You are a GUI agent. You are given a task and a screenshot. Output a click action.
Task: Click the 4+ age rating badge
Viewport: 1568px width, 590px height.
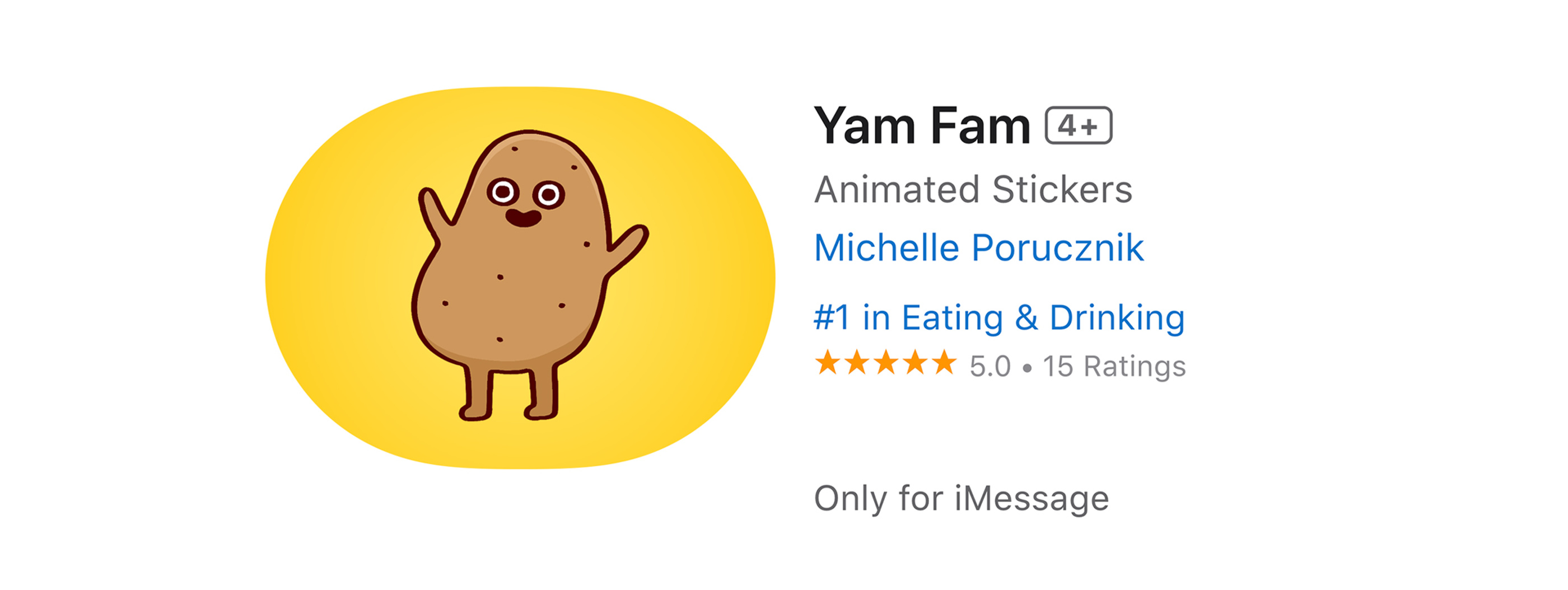coord(1079,126)
